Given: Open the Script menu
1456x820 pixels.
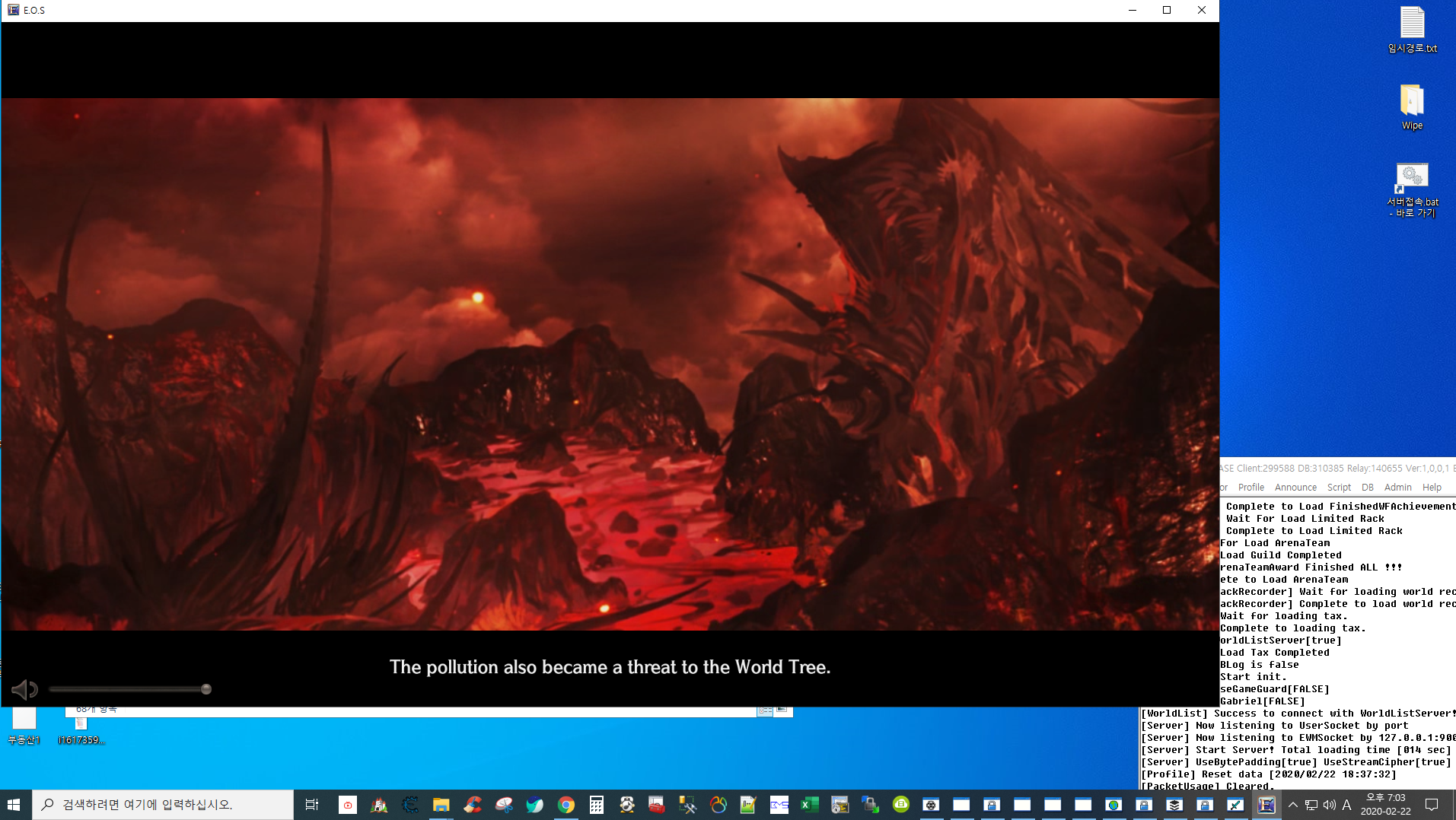Looking at the screenshot, I should 1339,488.
